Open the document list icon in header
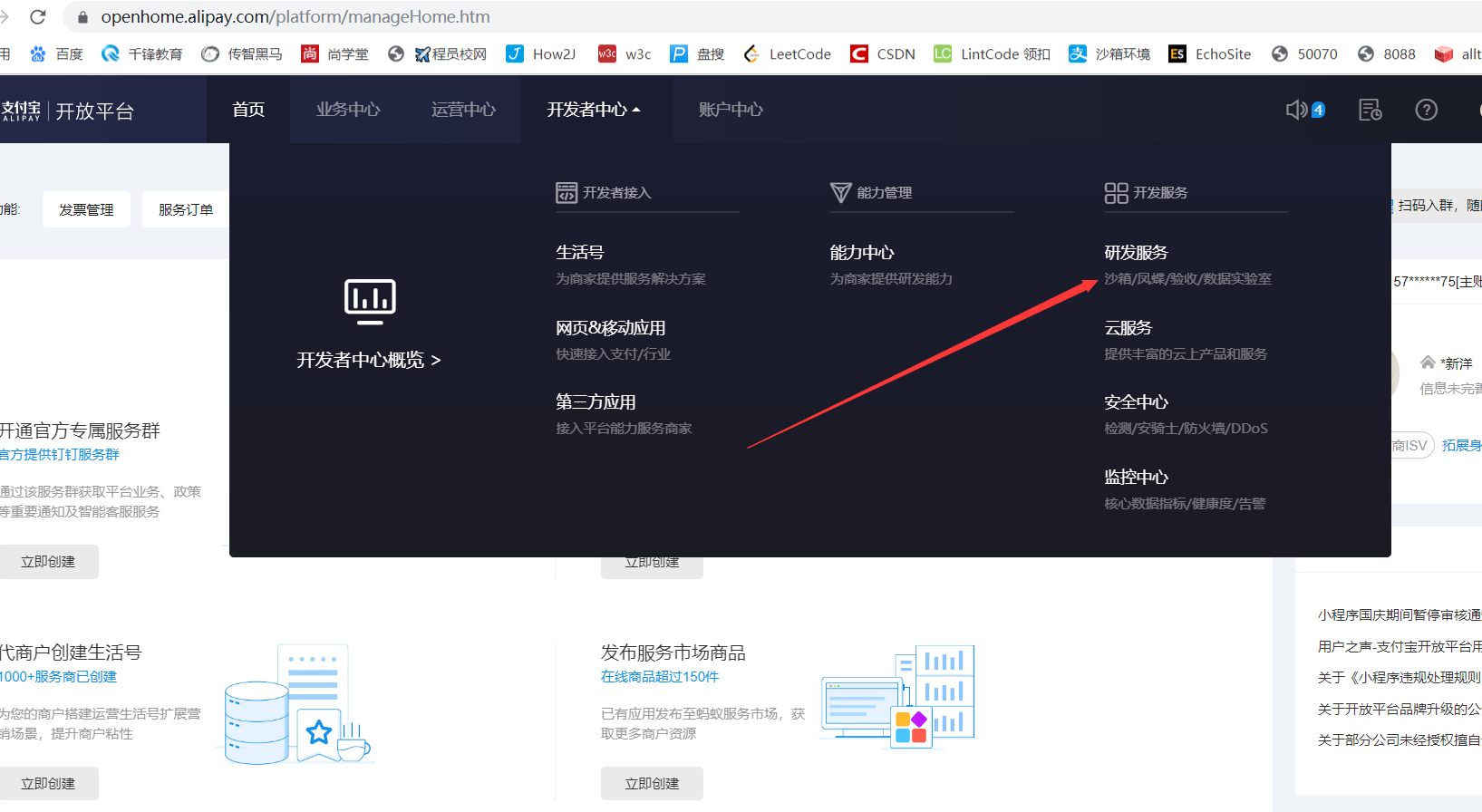 pos(1370,110)
